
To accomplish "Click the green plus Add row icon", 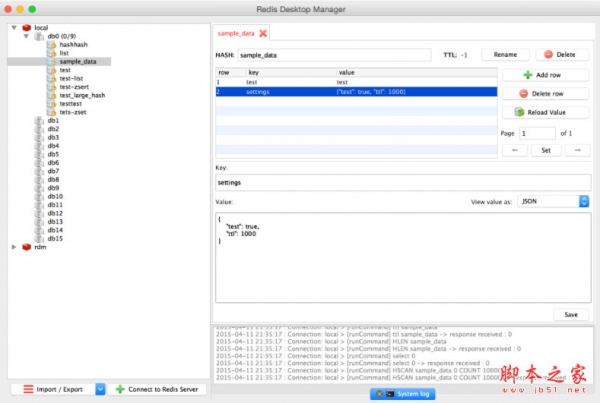I will pyautogui.click(x=528, y=75).
